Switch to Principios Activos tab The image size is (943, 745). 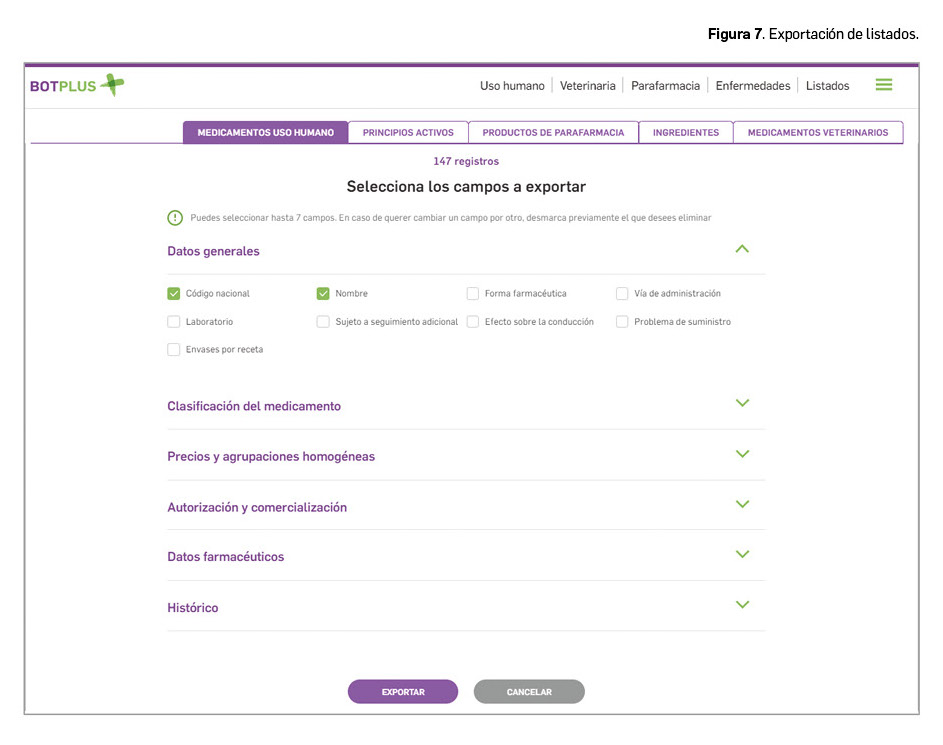pyautogui.click(x=408, y=133)
